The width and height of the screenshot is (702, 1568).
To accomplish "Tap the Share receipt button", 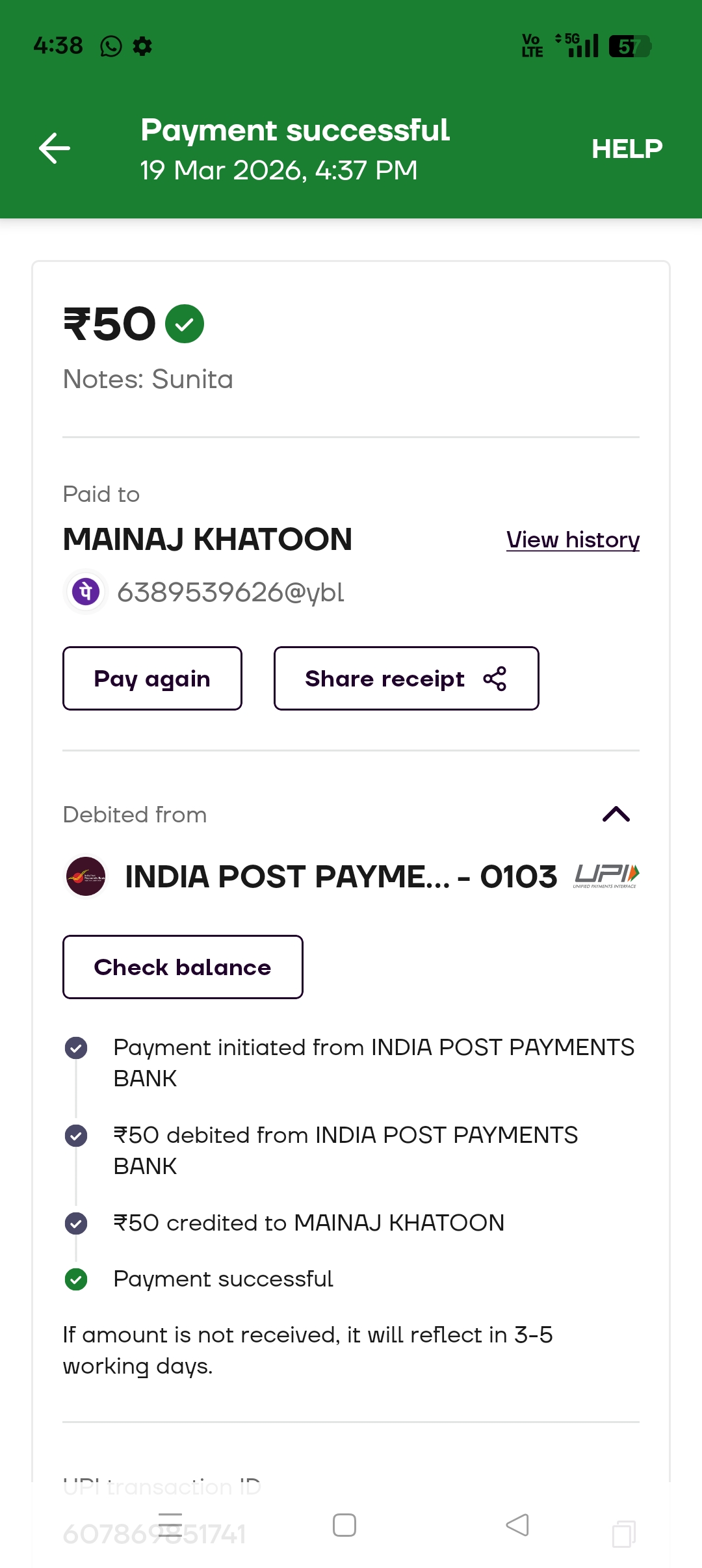I will tap(406, 679).
